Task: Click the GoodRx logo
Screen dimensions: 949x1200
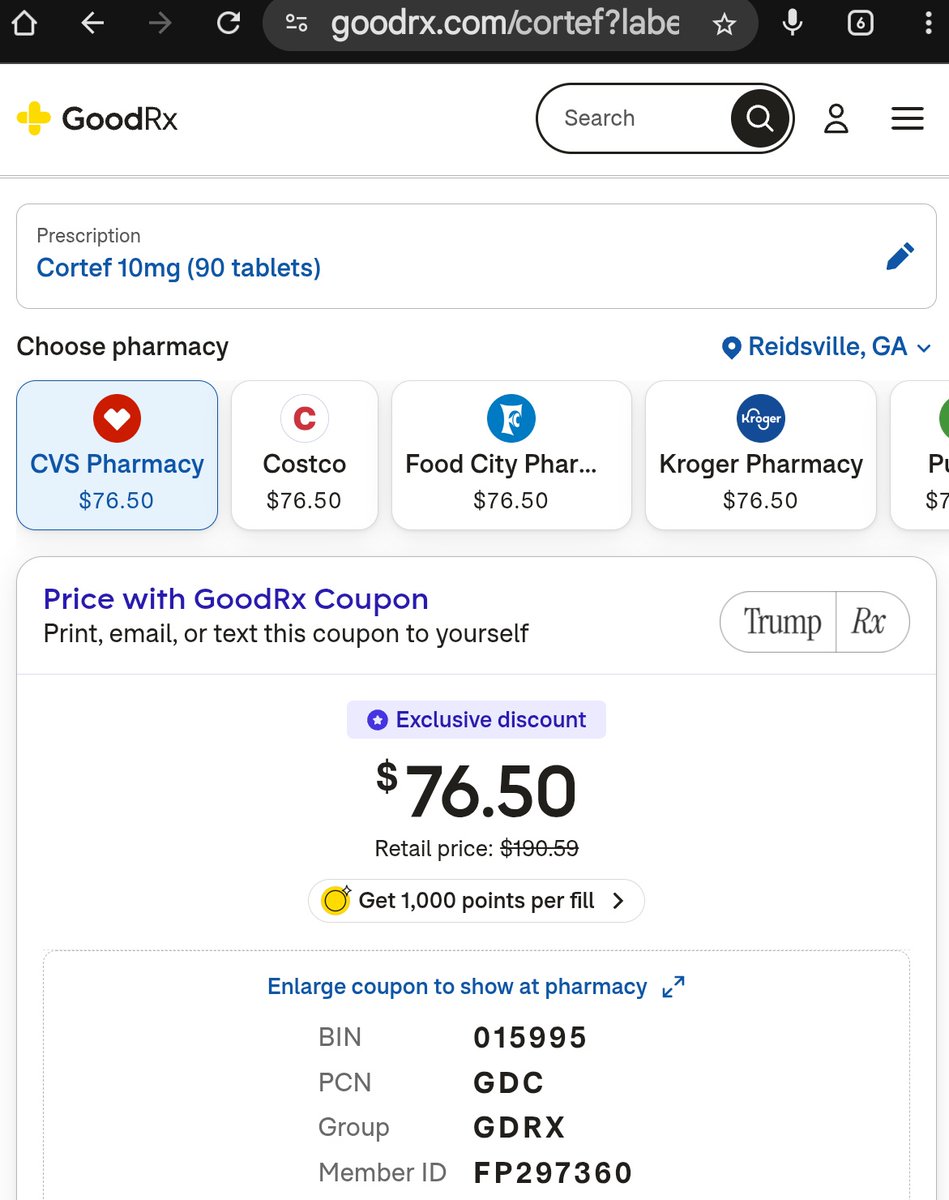Action: point(98,118)
